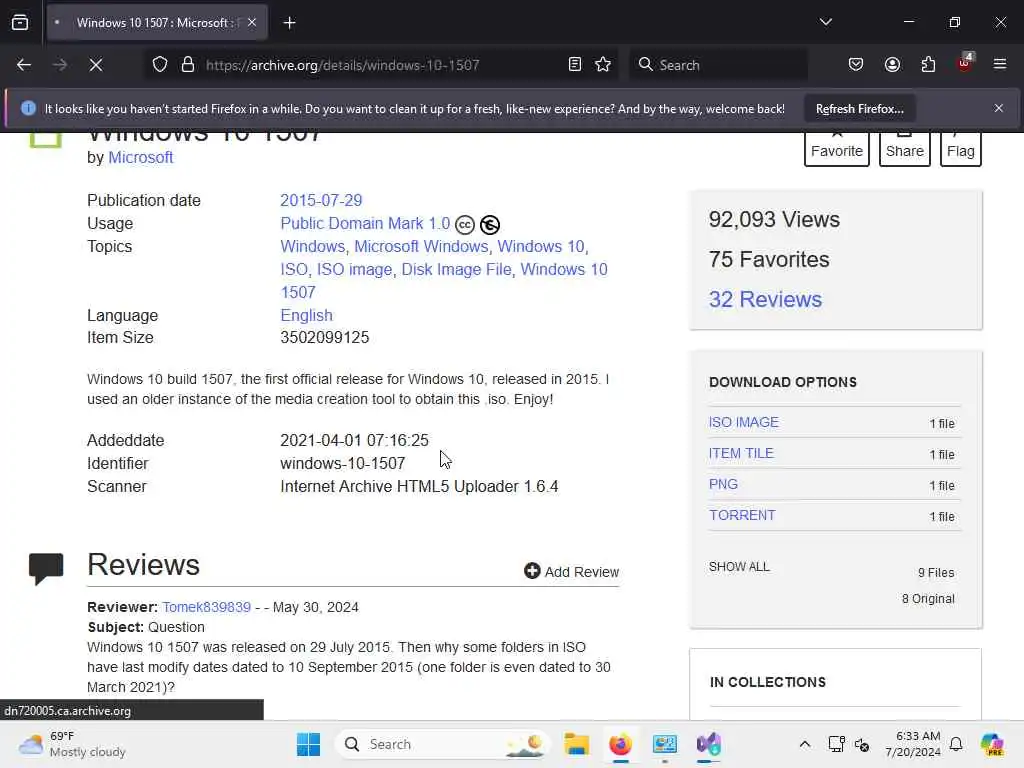This screenshot has width=1024, height=768.
Task: Click the Add Review link
Action: point(571,571)
